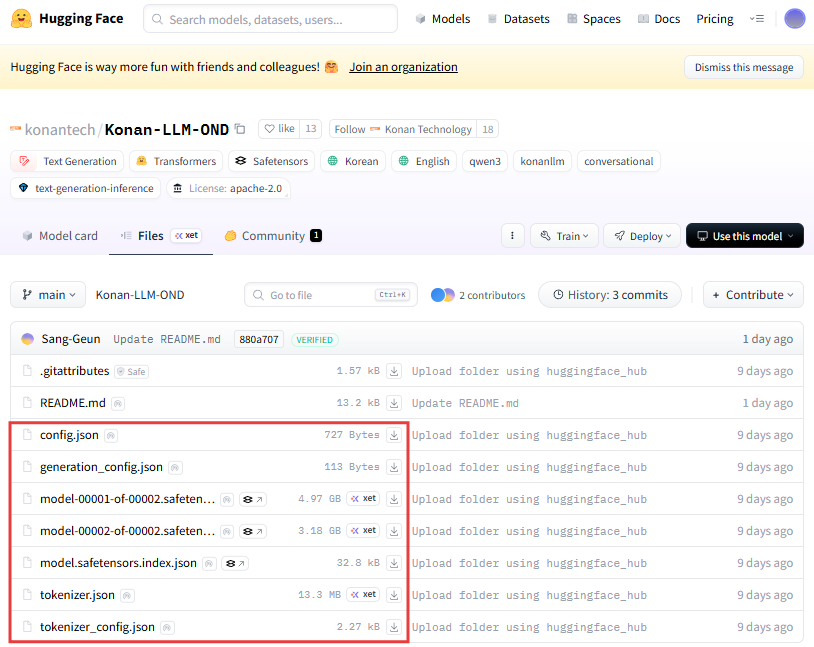Go to Spaces in the top navigation
814x647 pixels.
click(x=594, y=19)
